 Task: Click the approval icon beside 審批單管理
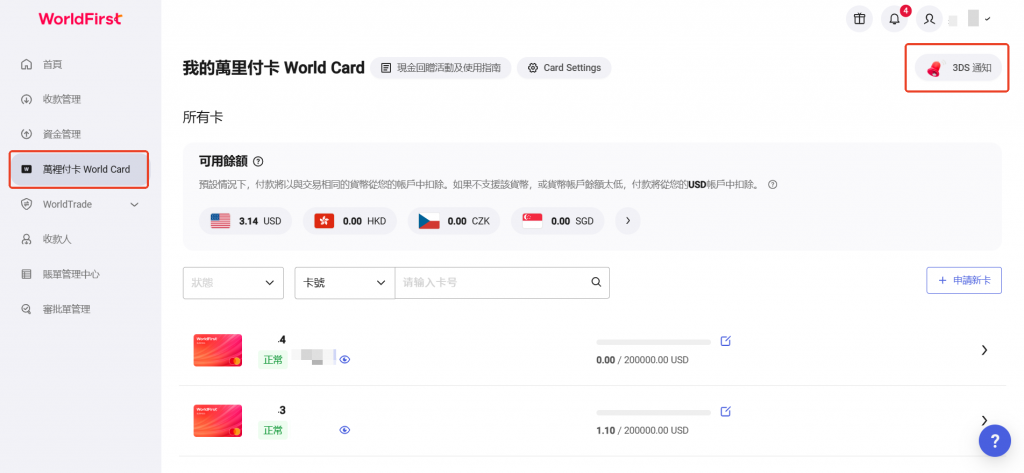(x=26, y=309)
